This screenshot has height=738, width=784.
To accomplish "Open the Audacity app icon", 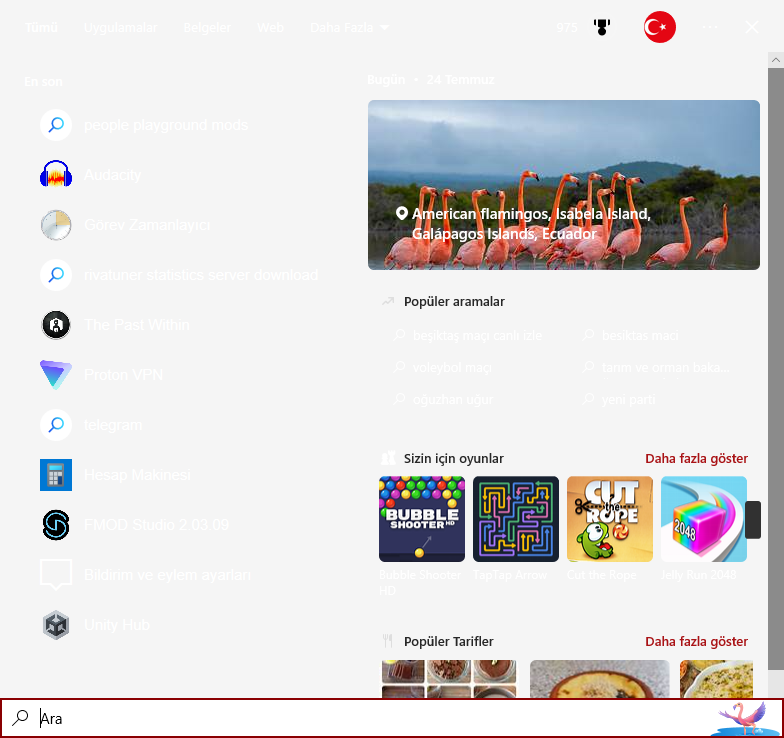I will click(56, 174).
